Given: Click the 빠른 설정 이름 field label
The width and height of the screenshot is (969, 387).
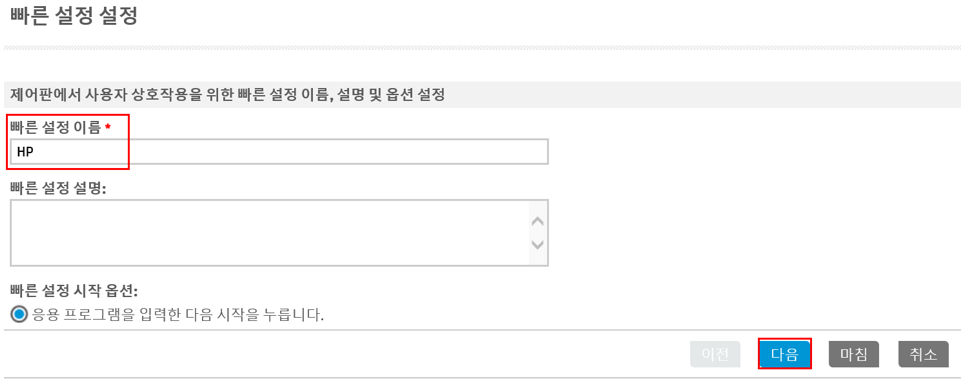Looking at the screenshot, I should pos(56,127).
